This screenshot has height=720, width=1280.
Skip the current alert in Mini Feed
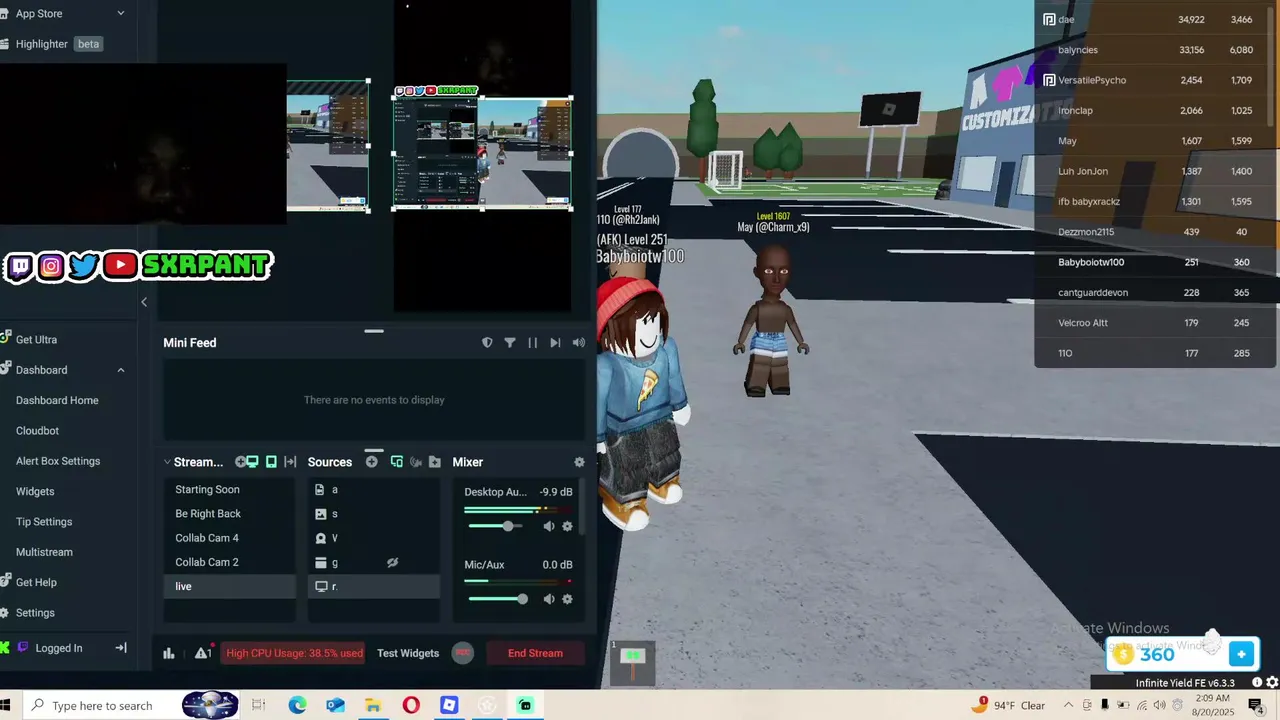[x=555, y=343]
